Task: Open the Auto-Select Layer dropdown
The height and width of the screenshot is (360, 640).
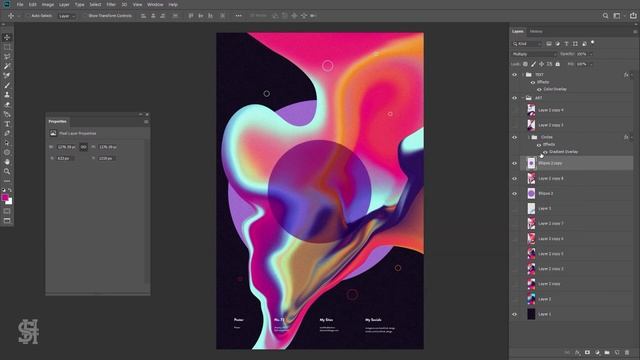Action: (x=67, y=16)
